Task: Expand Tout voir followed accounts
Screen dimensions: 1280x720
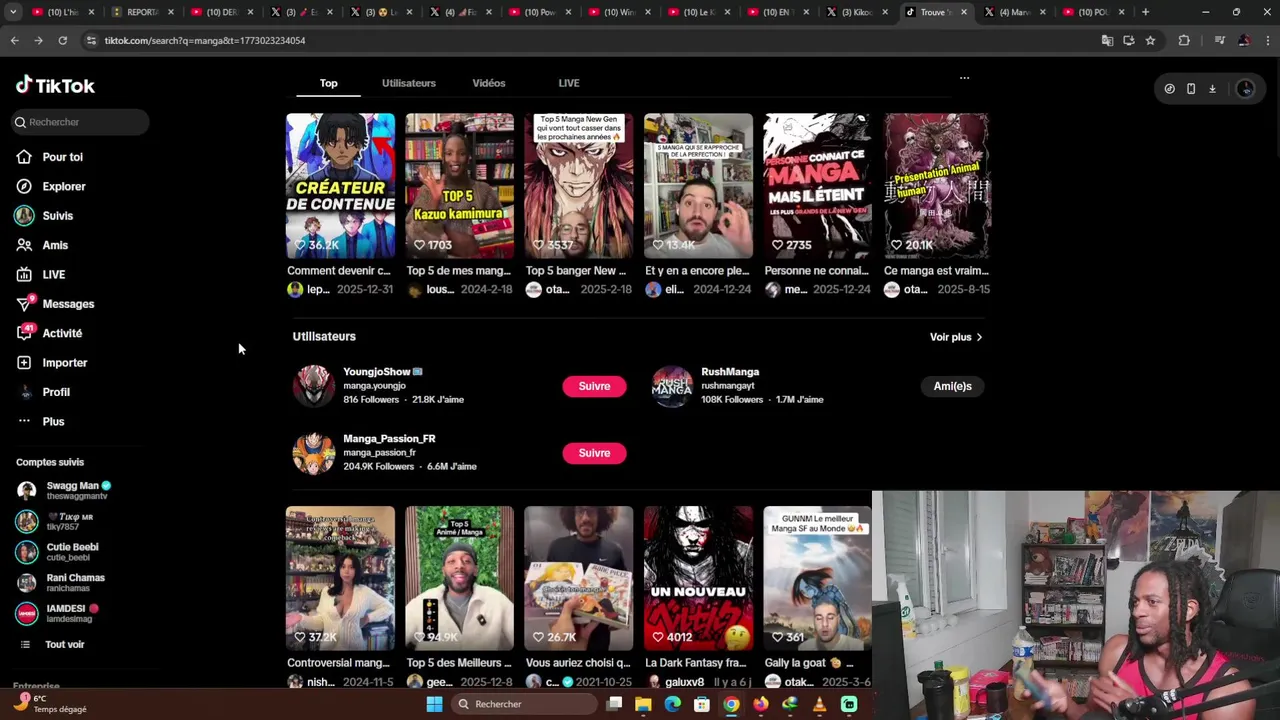Action: 64,645
